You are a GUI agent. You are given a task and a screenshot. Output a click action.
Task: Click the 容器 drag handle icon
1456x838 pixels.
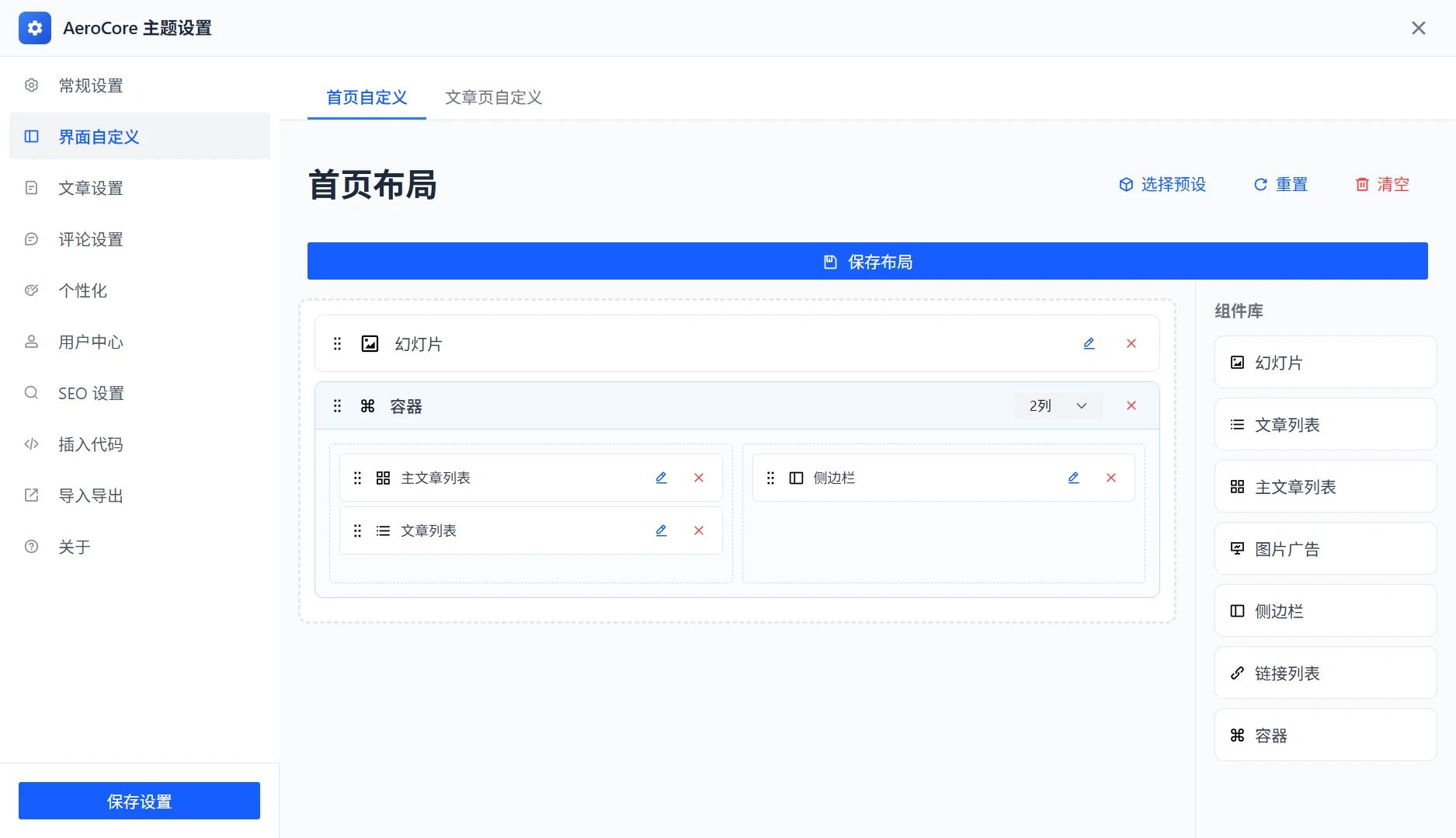337,405
